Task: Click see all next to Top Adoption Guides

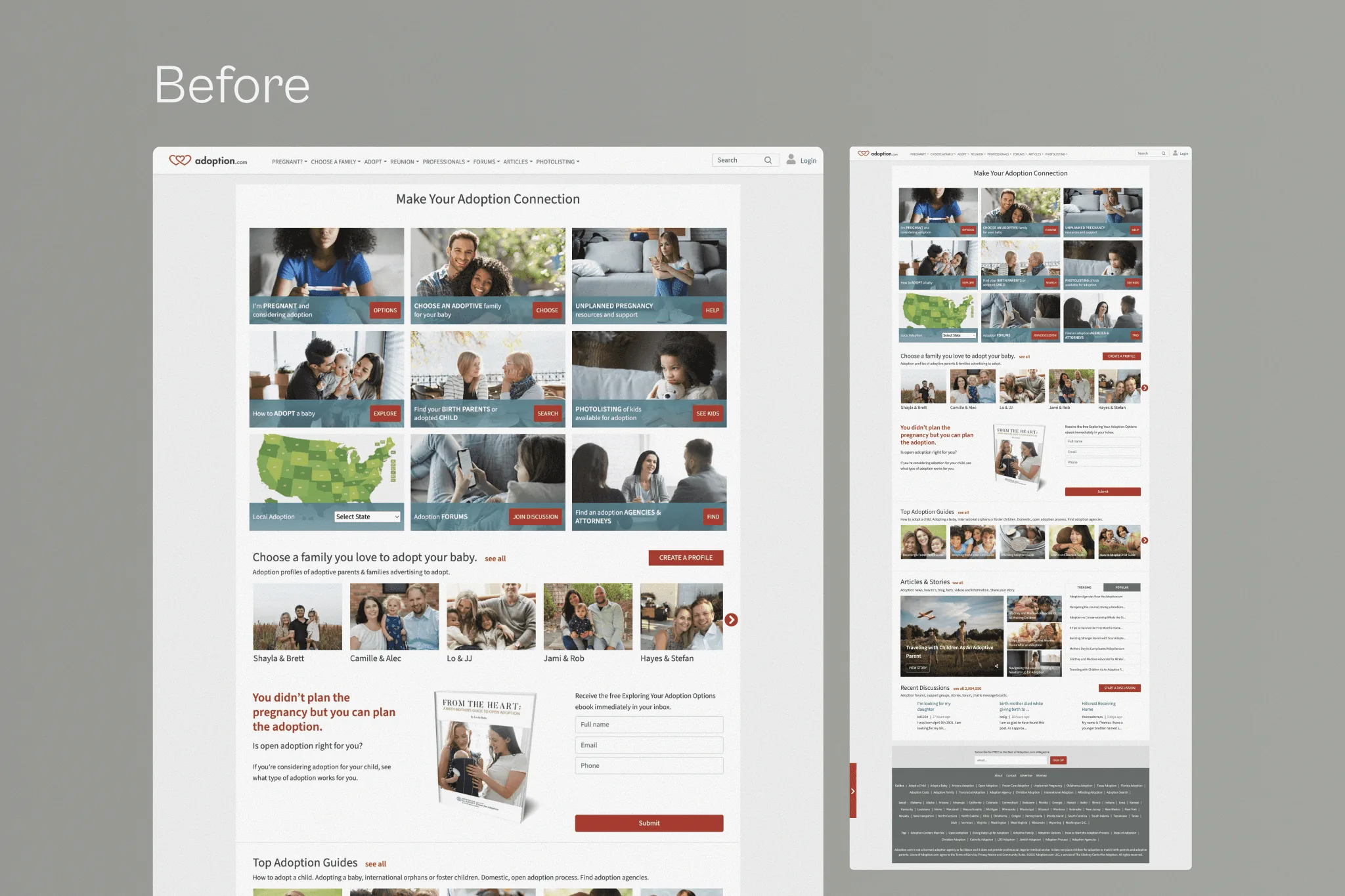Action: [x=376, y=864]
